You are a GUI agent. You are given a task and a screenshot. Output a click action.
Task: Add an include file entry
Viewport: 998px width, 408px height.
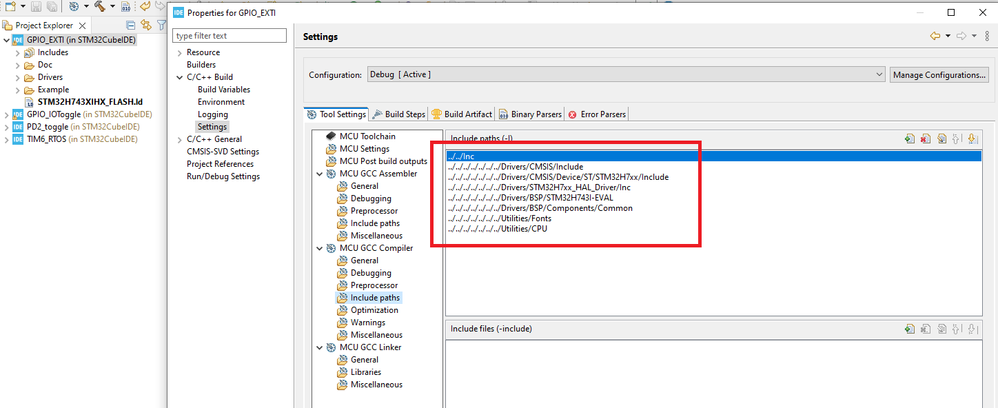click(910, 329)
